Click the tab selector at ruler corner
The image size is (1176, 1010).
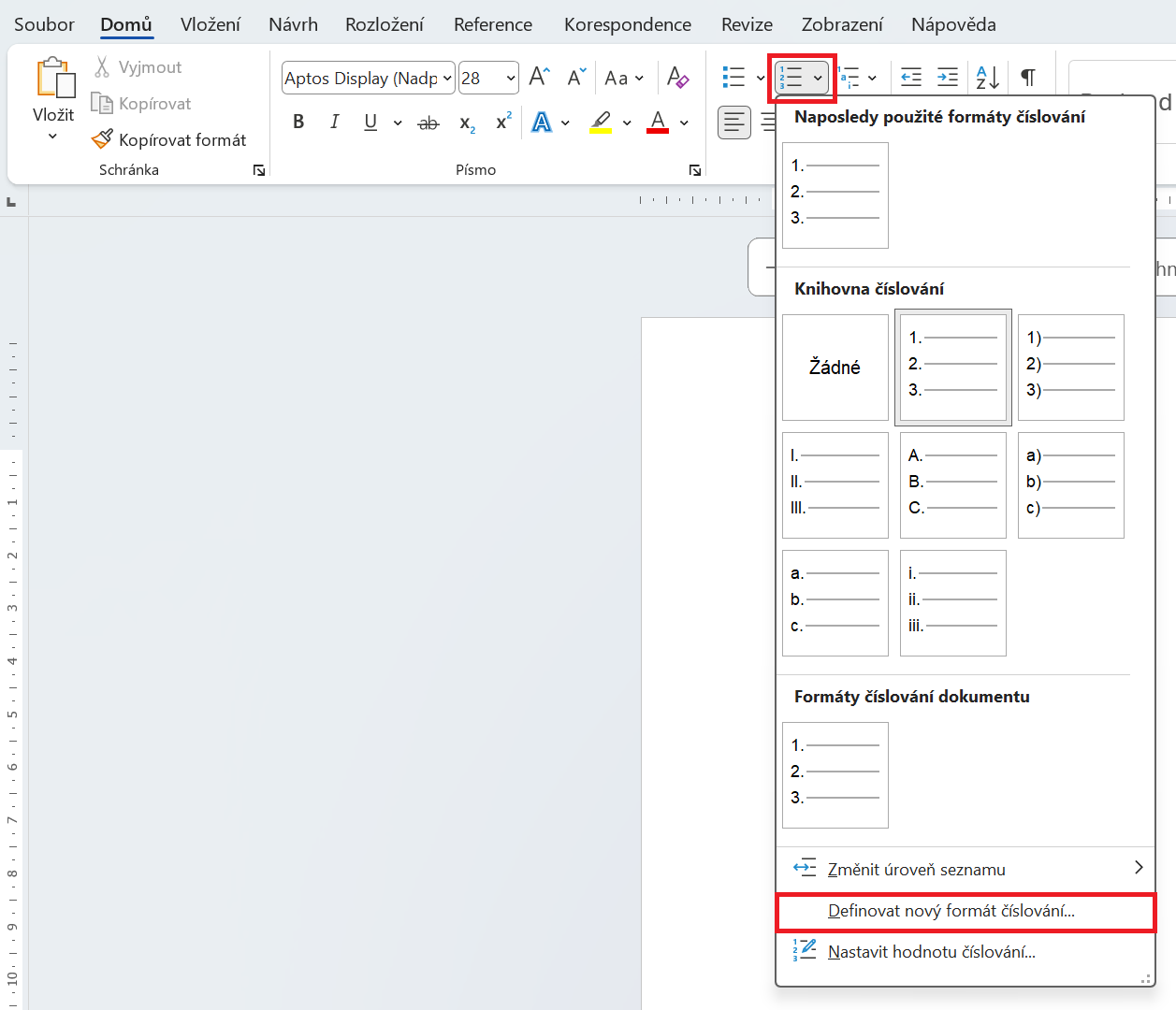coord(11,201)
